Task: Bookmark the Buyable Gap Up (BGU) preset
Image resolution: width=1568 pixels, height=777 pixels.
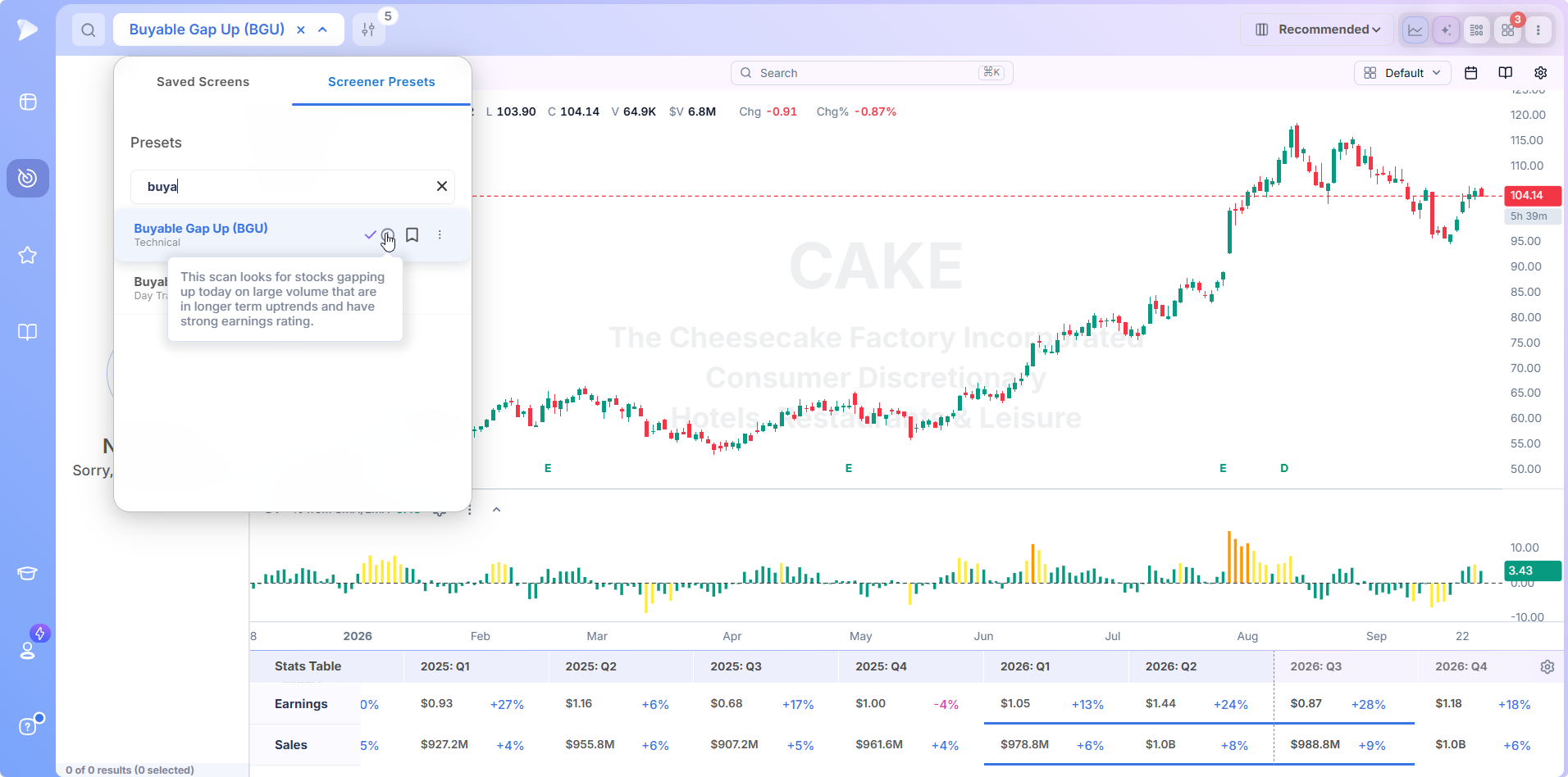Action: tap(413, 235)
